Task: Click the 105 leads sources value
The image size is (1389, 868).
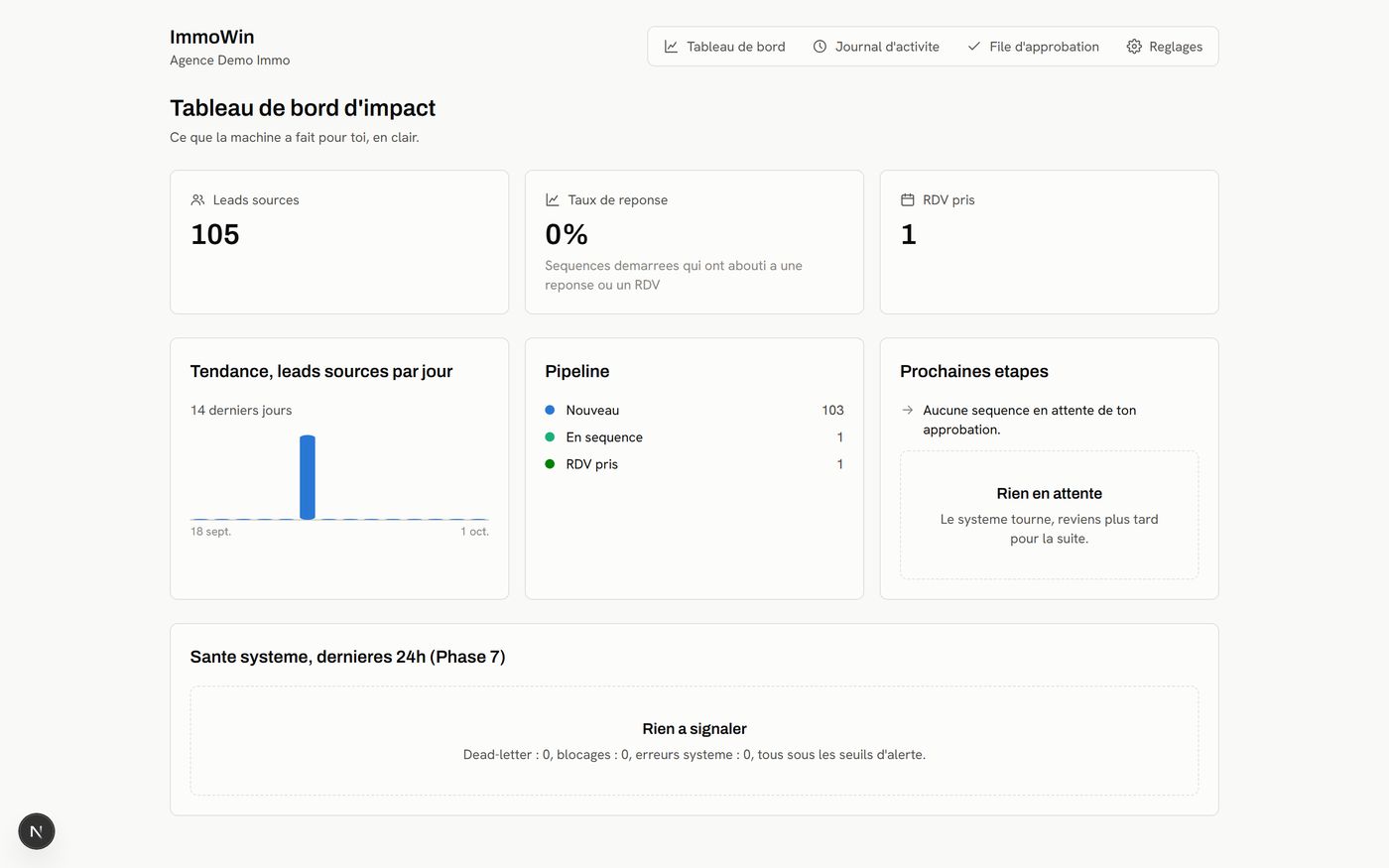Action: click(x=215, y=234)
